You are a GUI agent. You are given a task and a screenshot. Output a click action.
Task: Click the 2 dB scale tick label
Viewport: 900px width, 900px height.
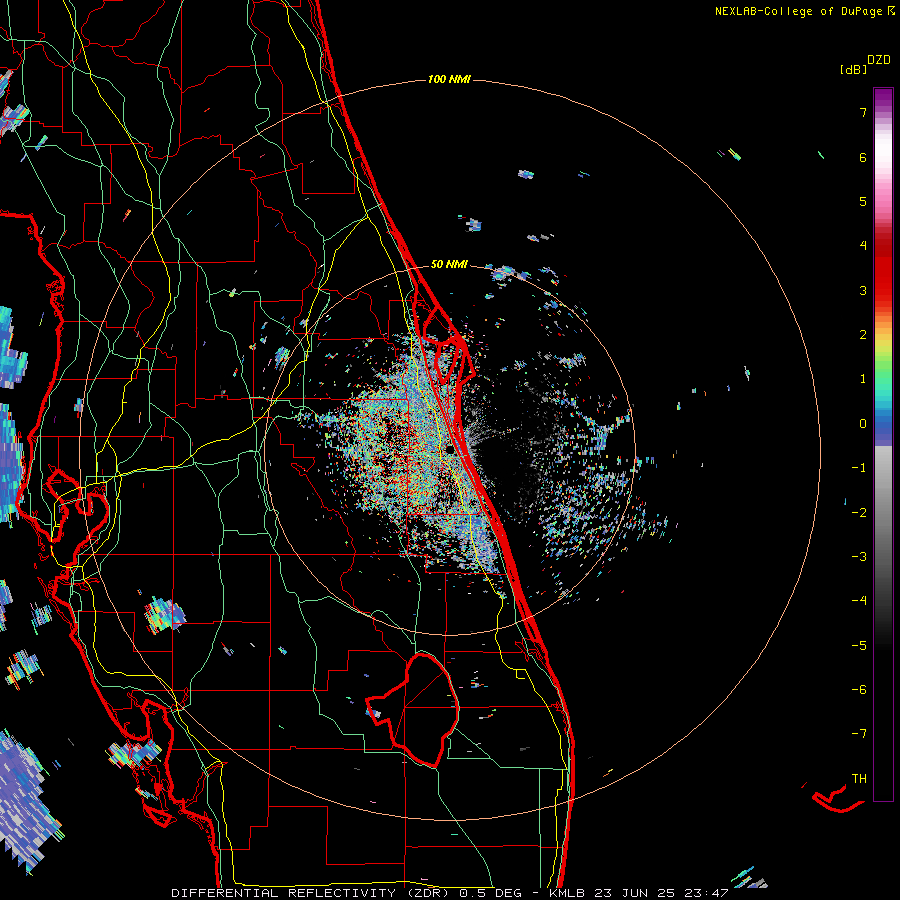tap(863, 335)
